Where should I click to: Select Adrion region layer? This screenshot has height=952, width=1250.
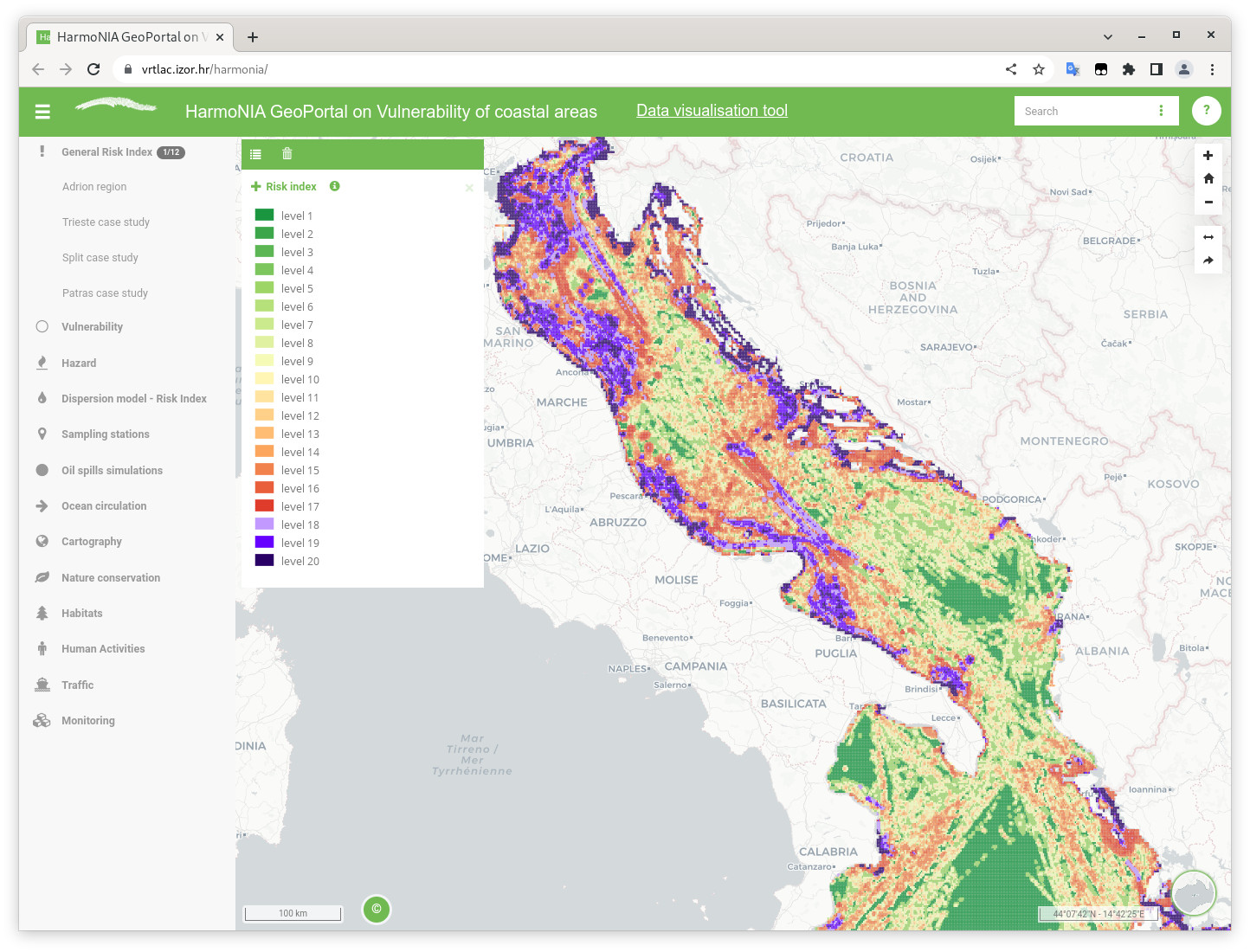[x=94, y=187]
